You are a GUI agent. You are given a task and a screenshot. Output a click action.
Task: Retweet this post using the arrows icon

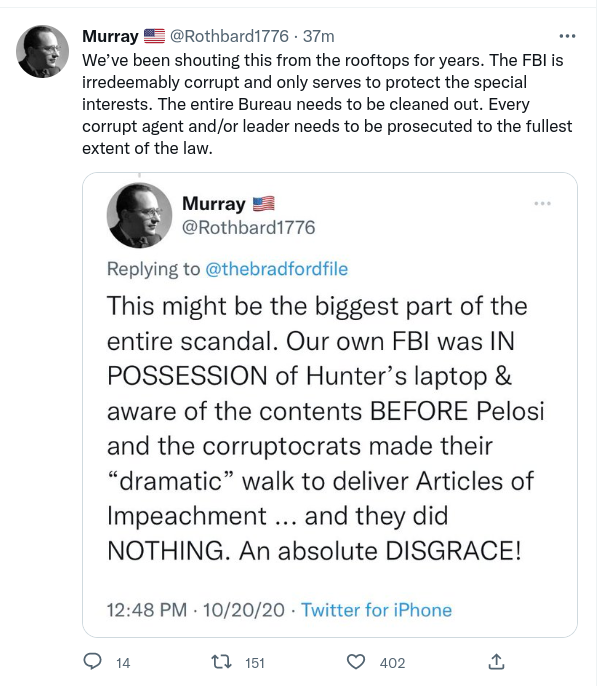click(x=227, y=662)
